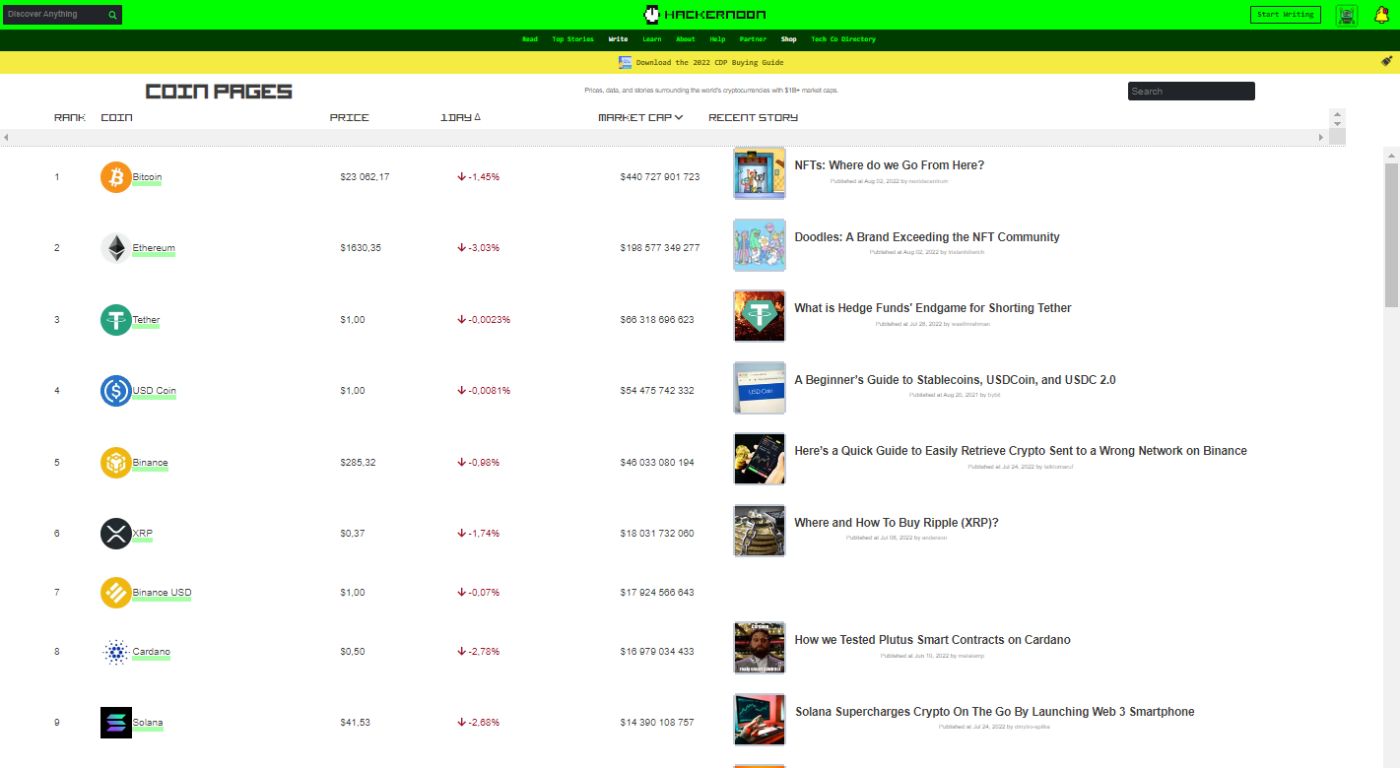The width and height of the screenshot is (1400, 768).
Task: Click the coin logo in the $285,32 Binance row
Action: click(x=116, y=463)
